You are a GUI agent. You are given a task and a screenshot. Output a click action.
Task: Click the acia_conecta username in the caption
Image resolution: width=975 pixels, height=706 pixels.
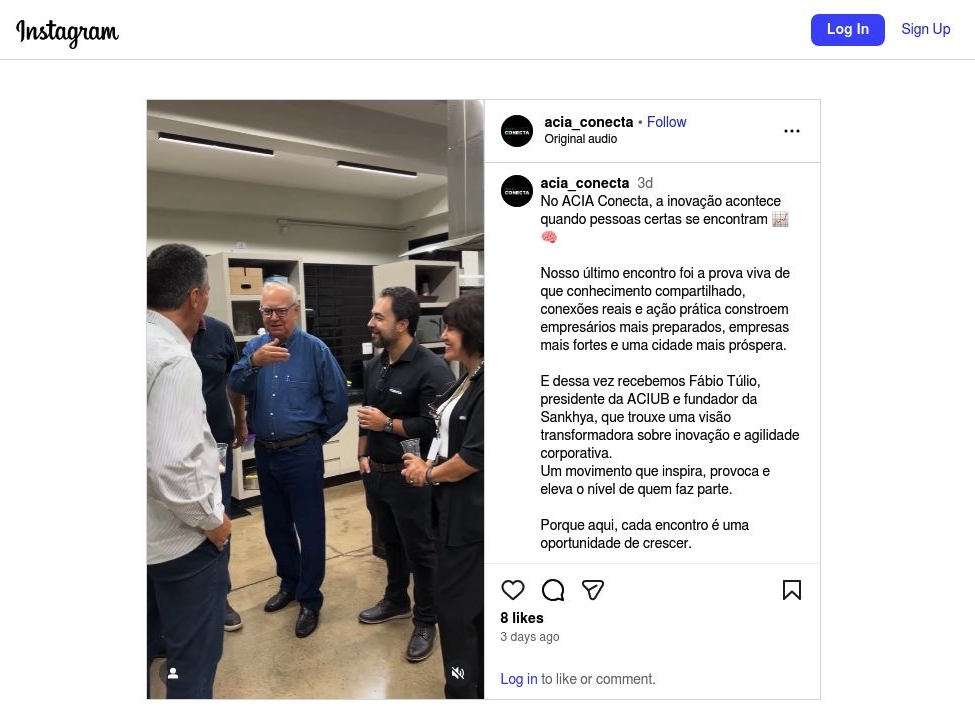pyautogui.click(x=585, y=183)
